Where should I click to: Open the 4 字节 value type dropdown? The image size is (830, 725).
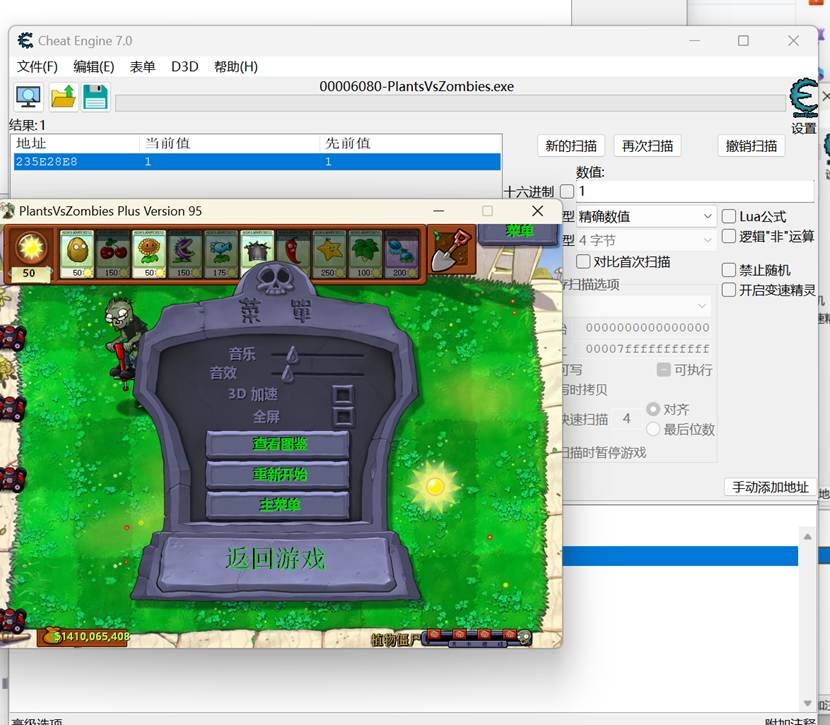click(646, 240)
